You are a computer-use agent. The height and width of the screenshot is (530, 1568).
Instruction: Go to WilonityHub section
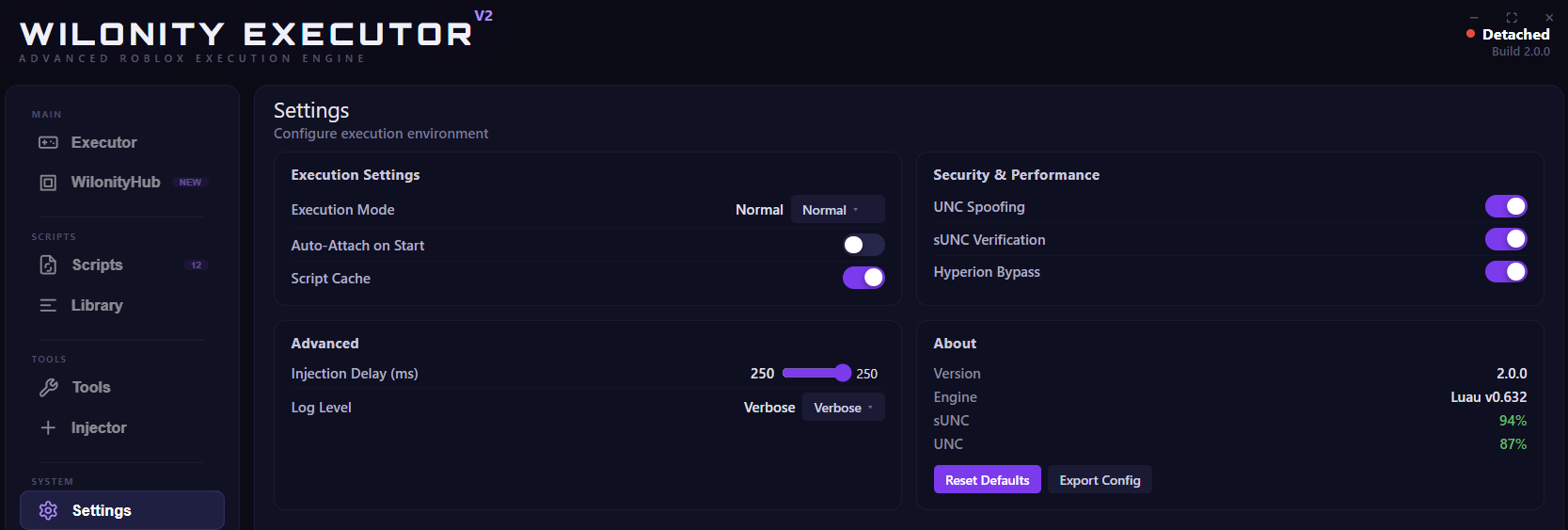(122, 183)
